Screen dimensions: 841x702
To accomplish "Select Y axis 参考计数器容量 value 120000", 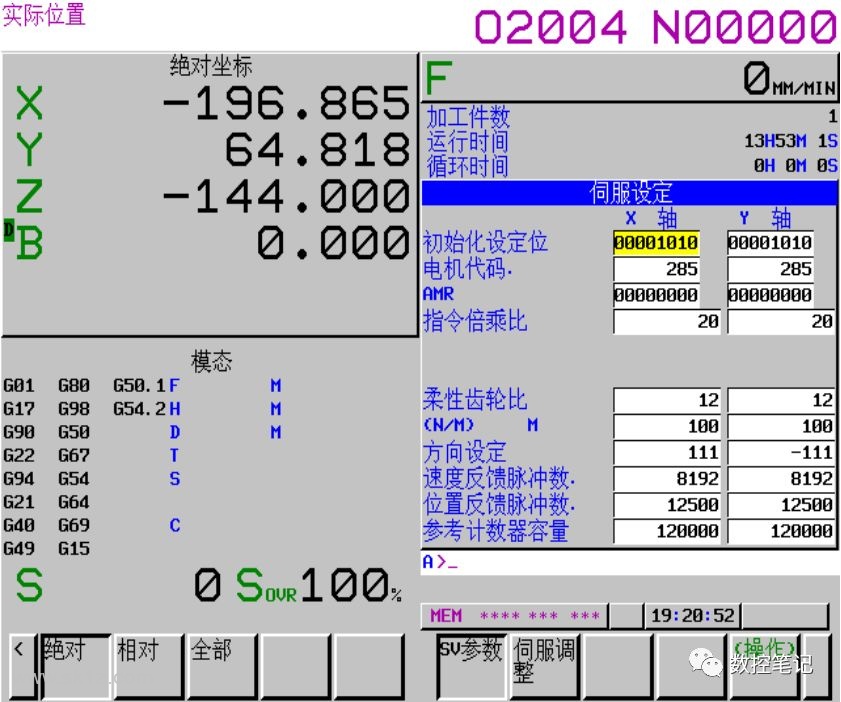I will point(780,531).
